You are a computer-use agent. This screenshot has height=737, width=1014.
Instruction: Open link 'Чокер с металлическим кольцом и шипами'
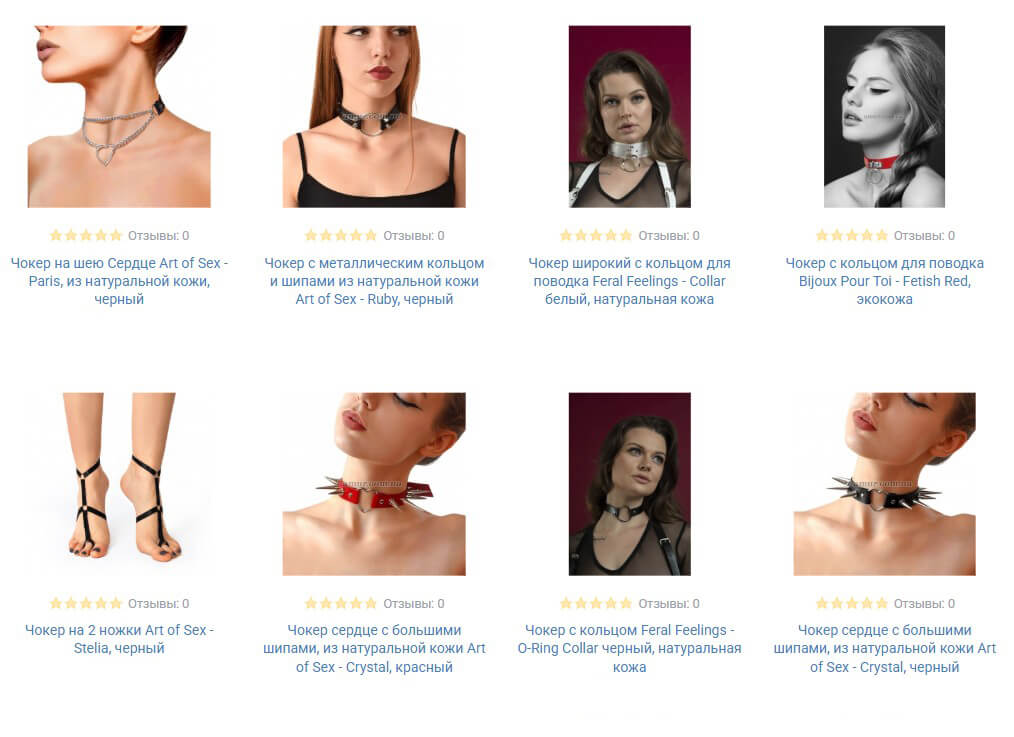tap(374, 281)
